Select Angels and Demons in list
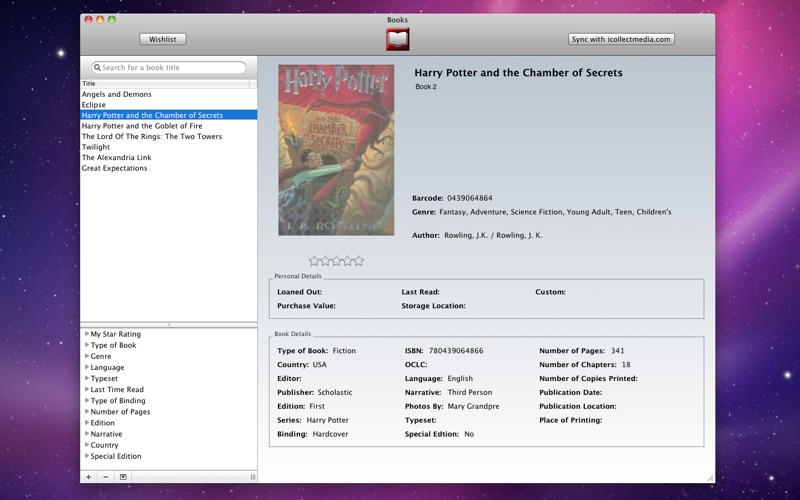The image size is (800, 500). click(x=168, y=94)
